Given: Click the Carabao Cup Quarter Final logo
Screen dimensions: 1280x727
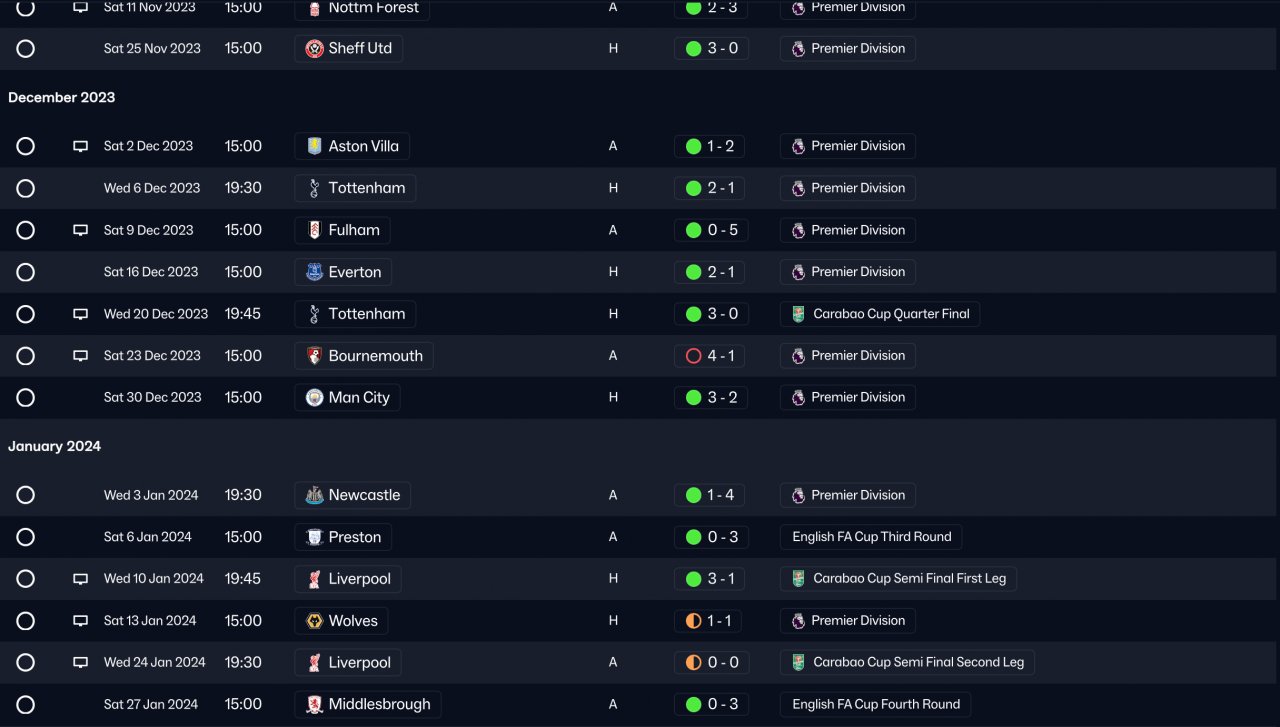Looking at the screenshot, I should [x=798, y=314].
